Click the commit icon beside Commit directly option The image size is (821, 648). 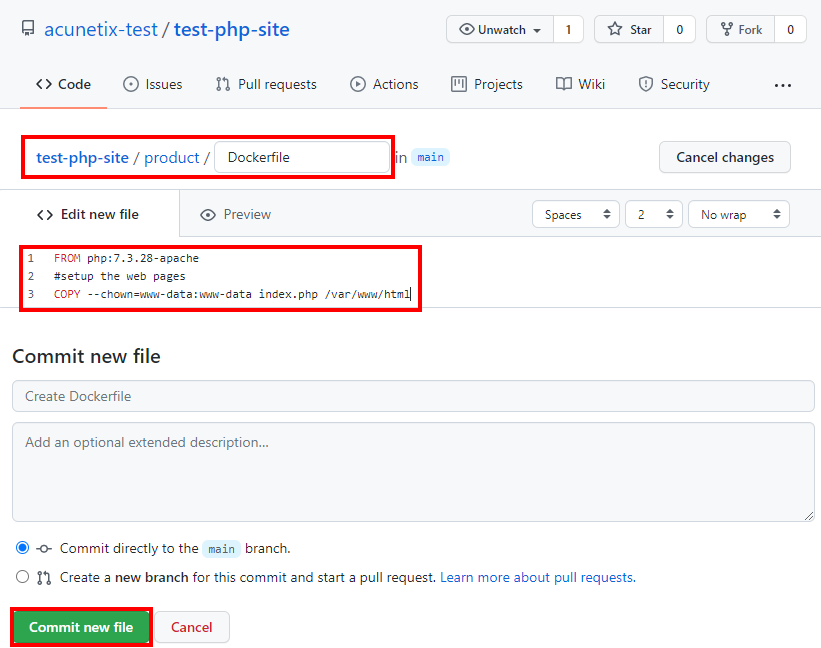44,549
